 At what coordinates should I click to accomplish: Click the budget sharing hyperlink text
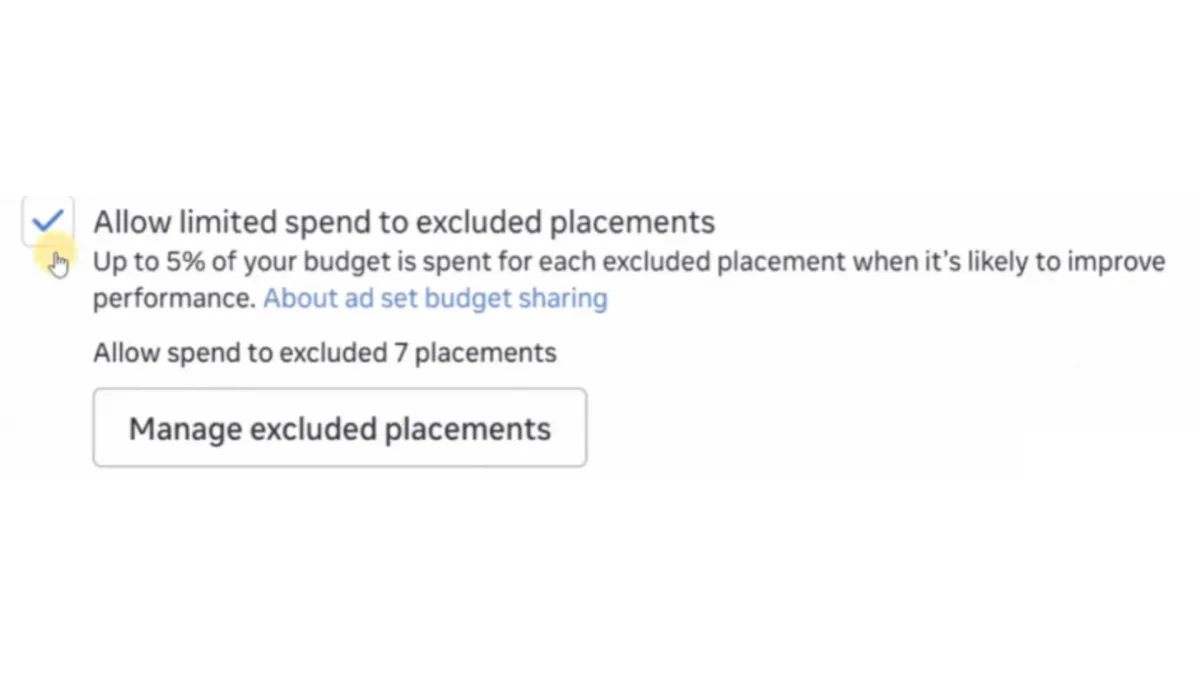point(435,297)
